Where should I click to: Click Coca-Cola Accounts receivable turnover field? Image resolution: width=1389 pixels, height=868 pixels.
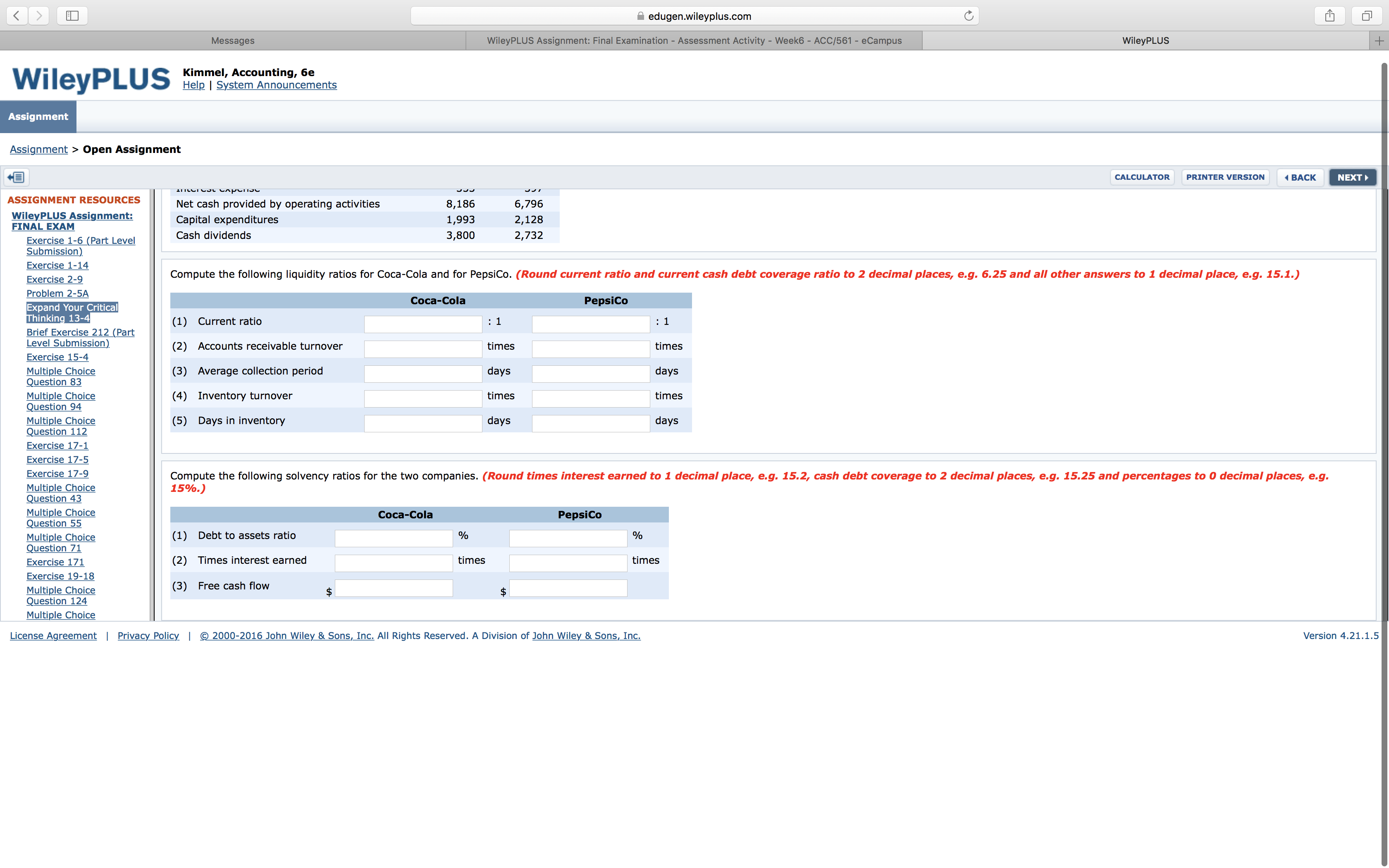(423, 349)
